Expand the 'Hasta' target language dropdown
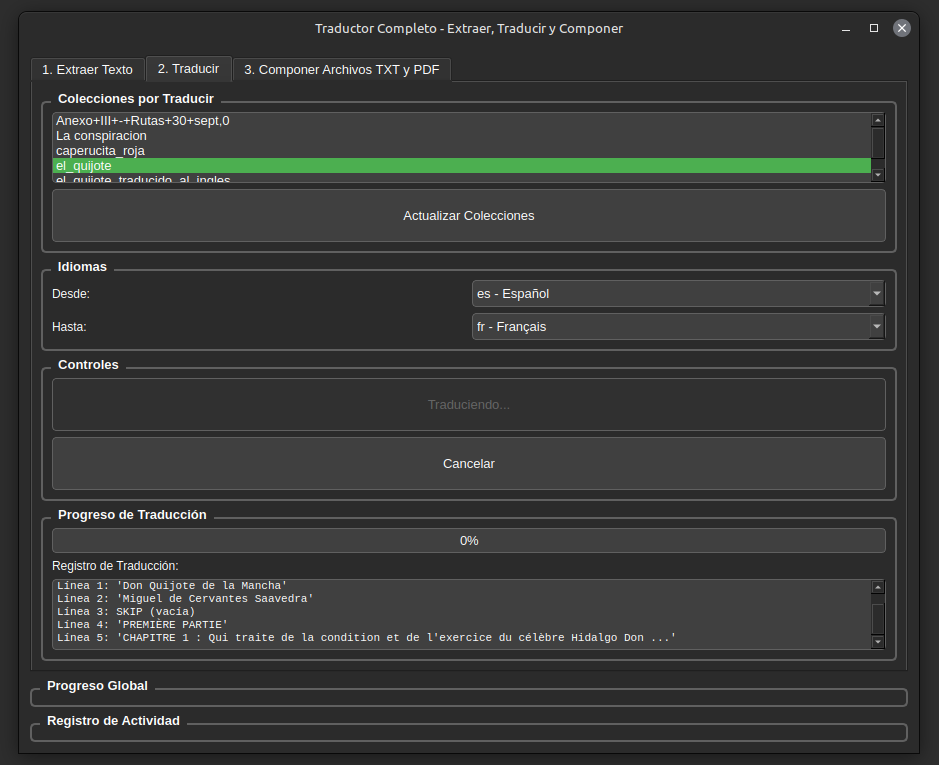This screenshot has height=765, width=939. 677,327
